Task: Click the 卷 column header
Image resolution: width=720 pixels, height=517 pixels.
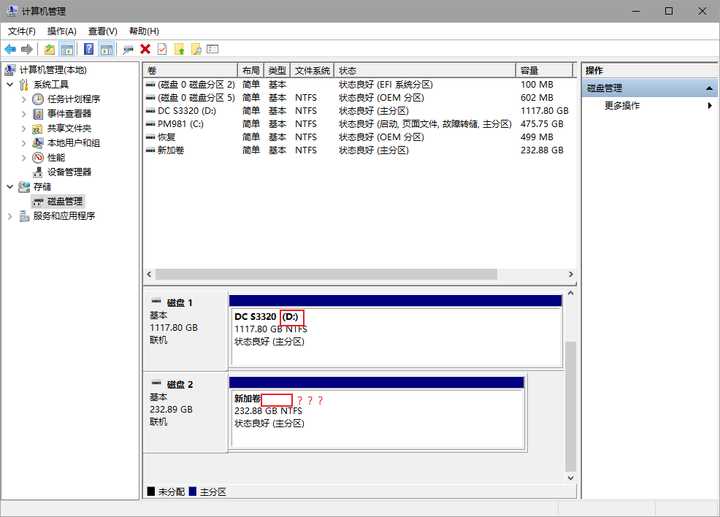Action: pos(191,70)
